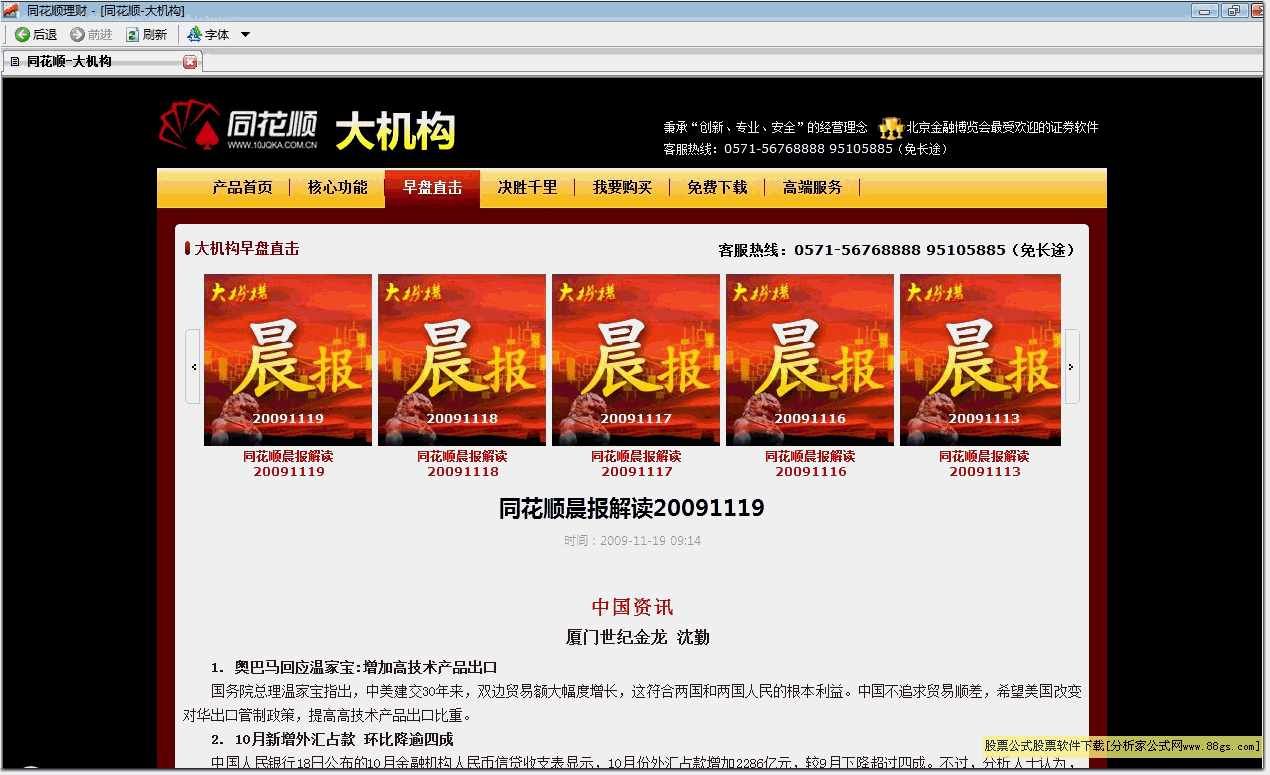
Task: Open the 决胜千里 navigation tab
Action: pyautogui.click(x=527, y=187)
